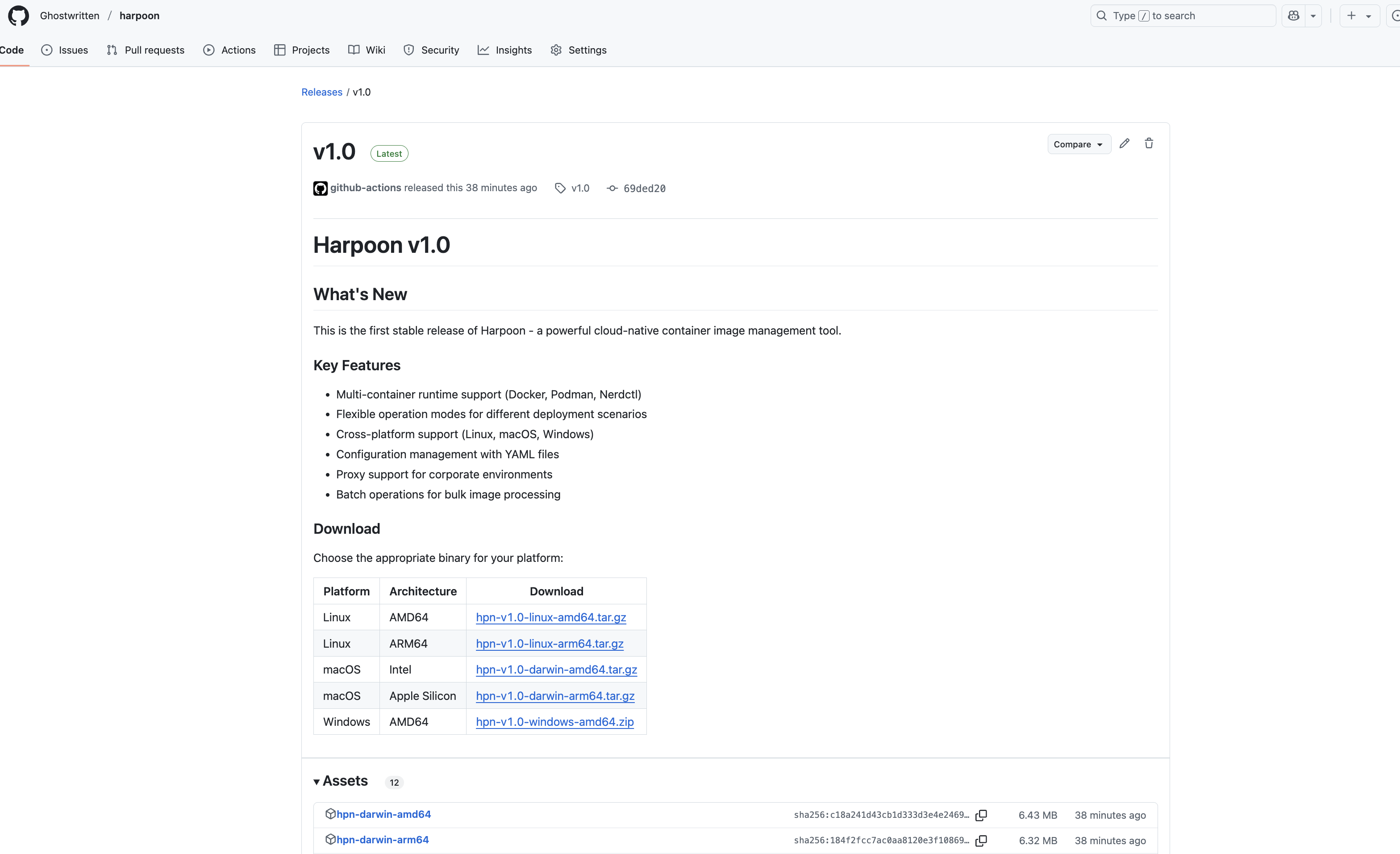The image size is (1400, 854).
Task: Click the search magnifier icon
Action: (x=1102, y=16)
